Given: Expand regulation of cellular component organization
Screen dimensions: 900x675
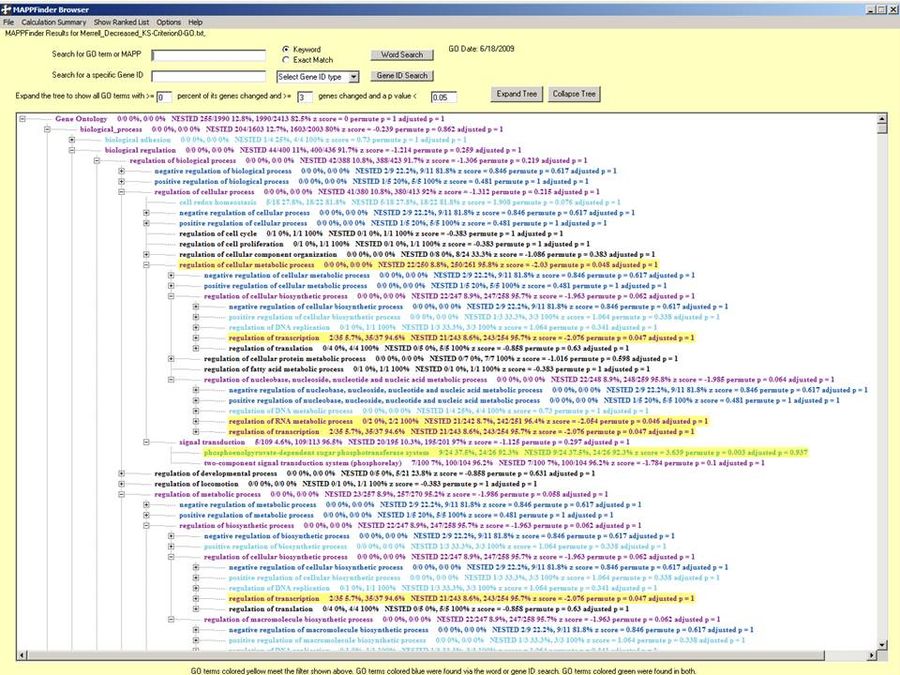Looking at the screenshot, I should [x=146, y=254].
